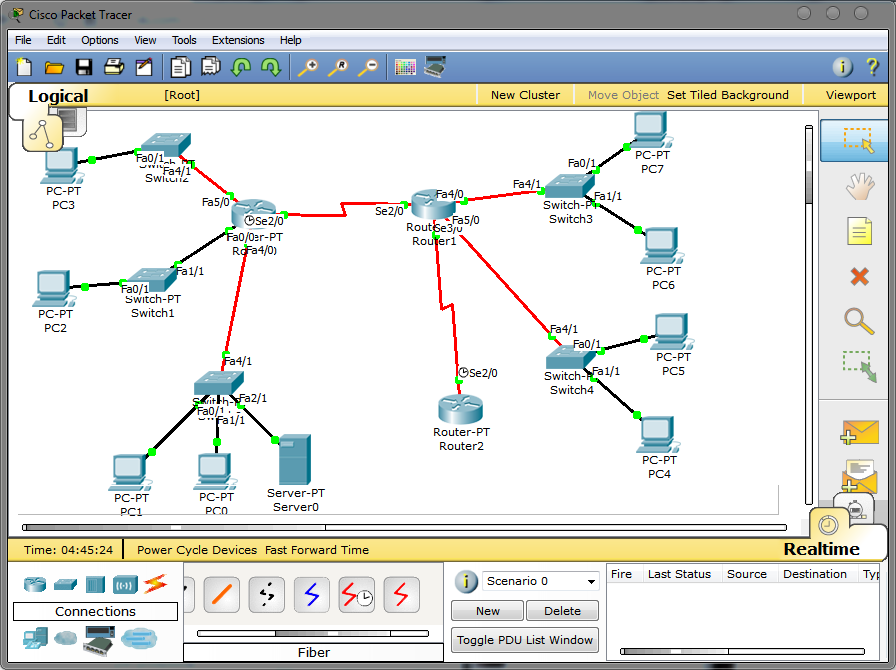Select the Connections lightning category icon

(155, 584)
